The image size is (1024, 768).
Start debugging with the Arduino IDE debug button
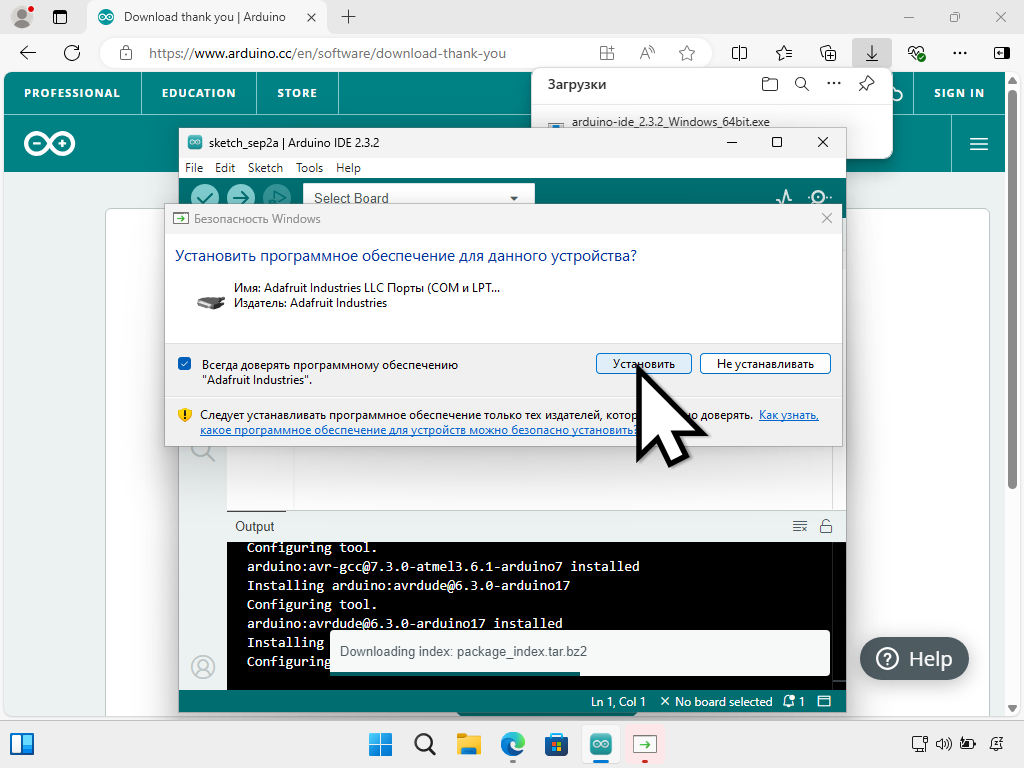click(x=277, y=197)
